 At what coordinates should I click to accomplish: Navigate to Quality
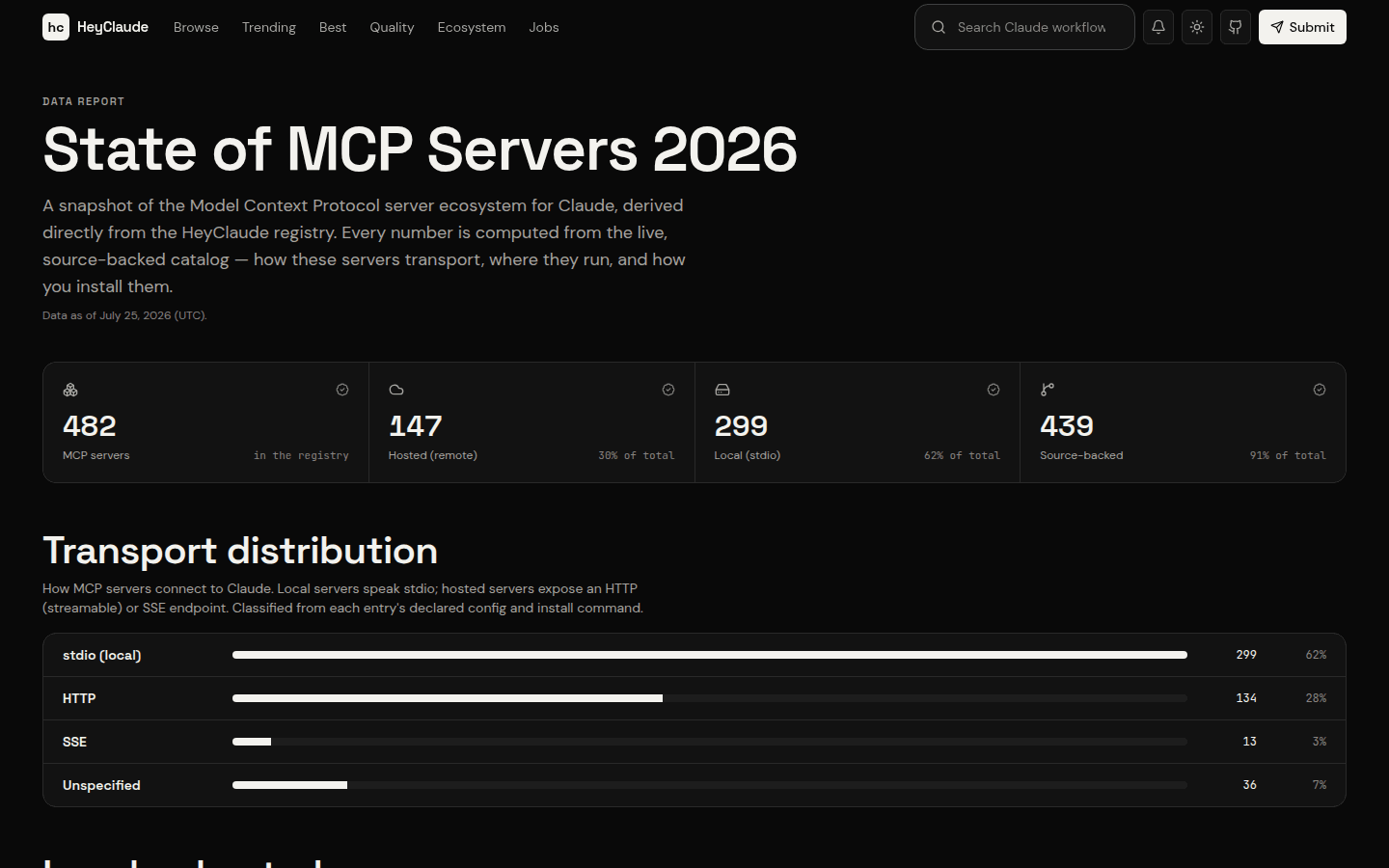(x=392, y=27)
